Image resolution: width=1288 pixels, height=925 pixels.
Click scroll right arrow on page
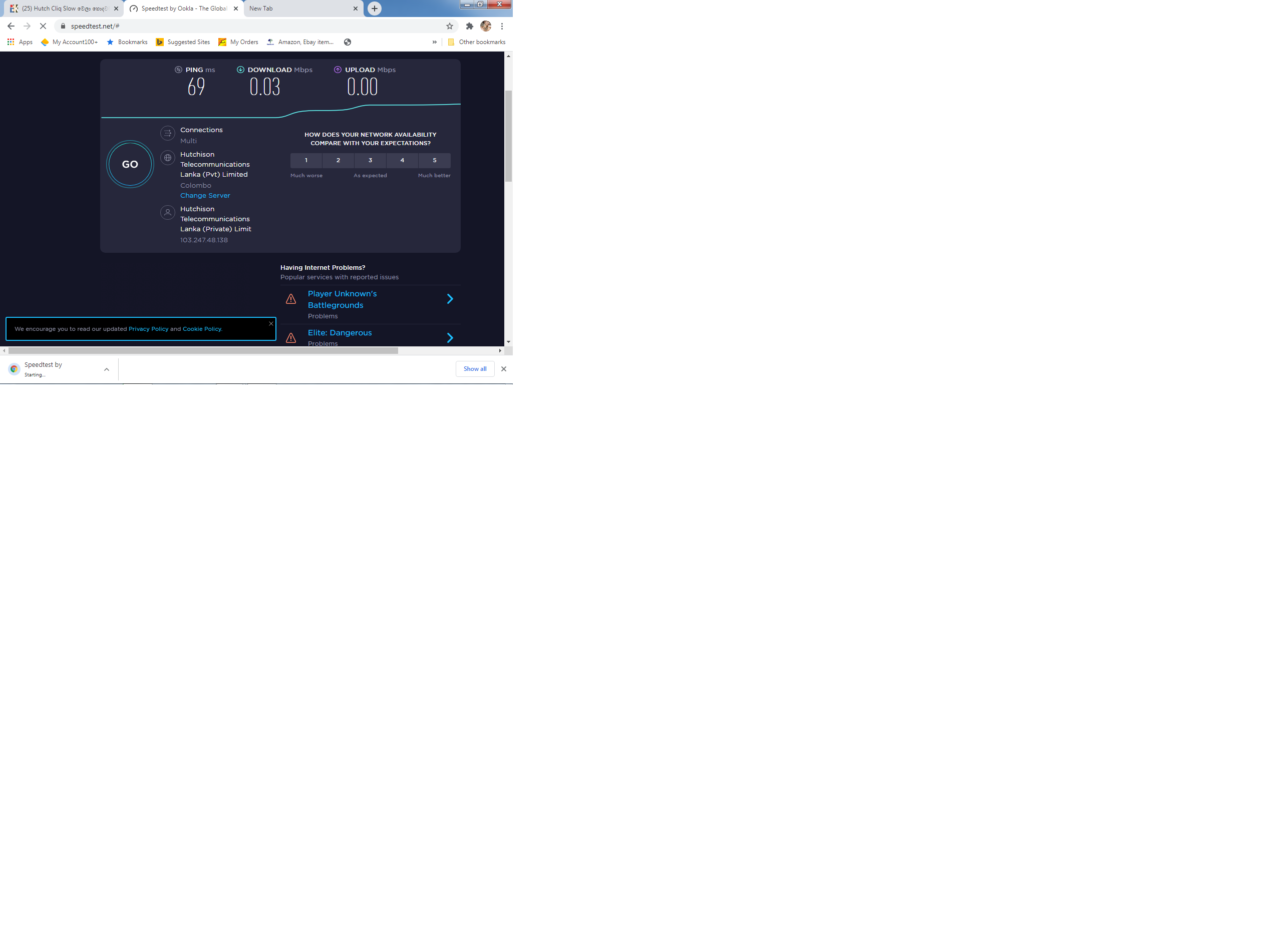click(x=500, y=351)
